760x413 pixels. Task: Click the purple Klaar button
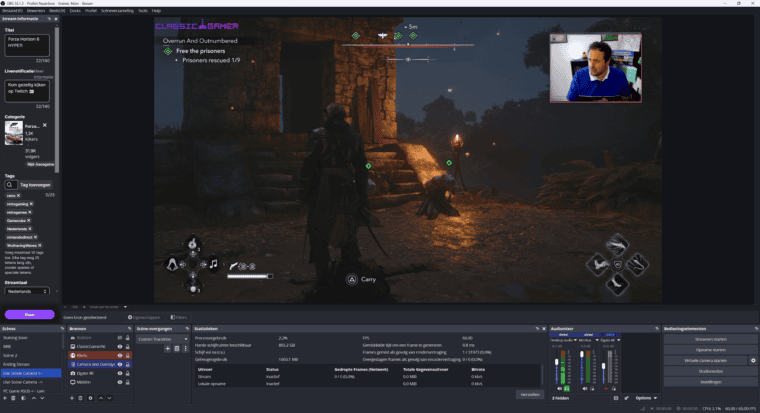pos(30,315)
